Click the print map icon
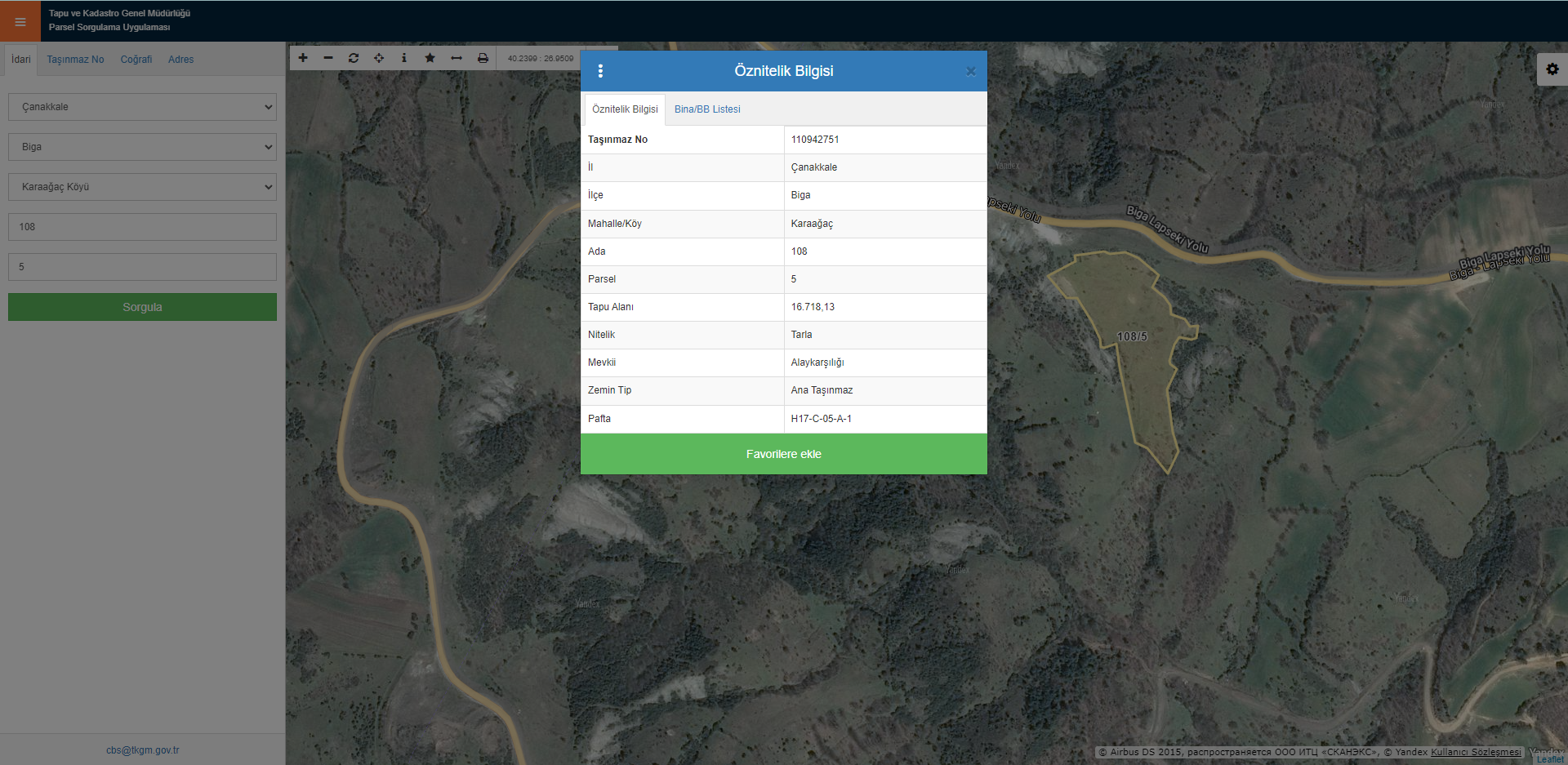This screenshot has width=1568, height=765. tap(483, 58)
